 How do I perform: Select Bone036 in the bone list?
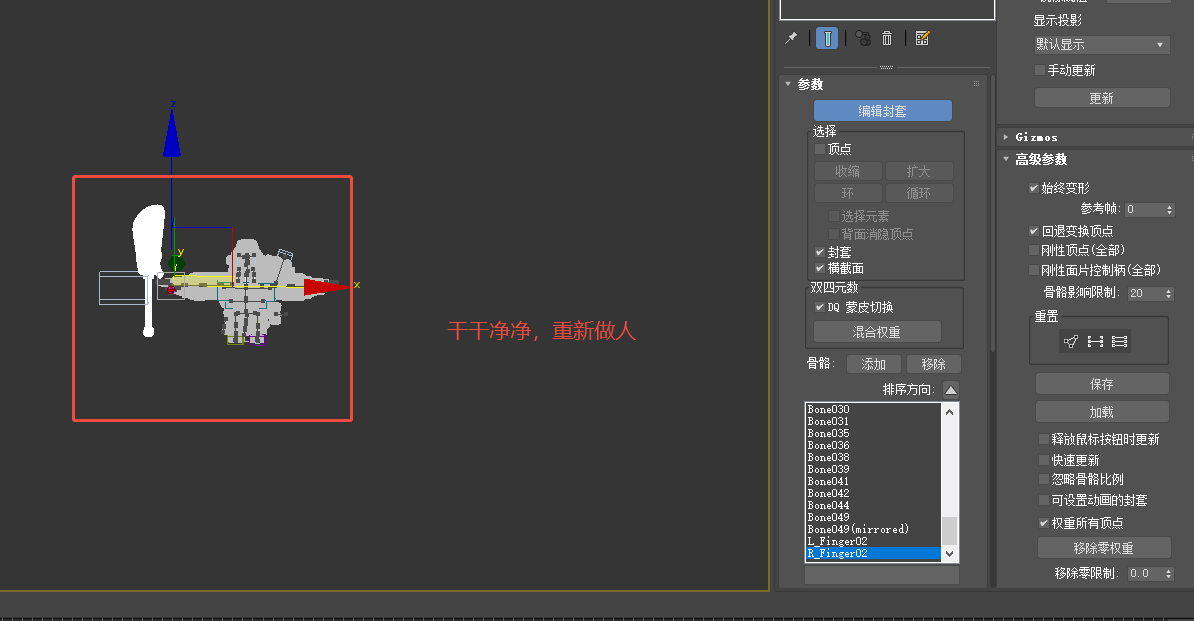click(873, 446)
